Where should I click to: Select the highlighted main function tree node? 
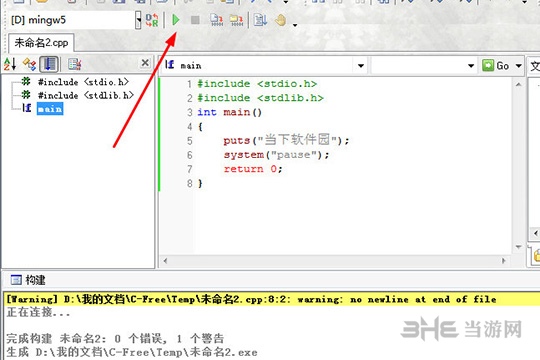50,109
